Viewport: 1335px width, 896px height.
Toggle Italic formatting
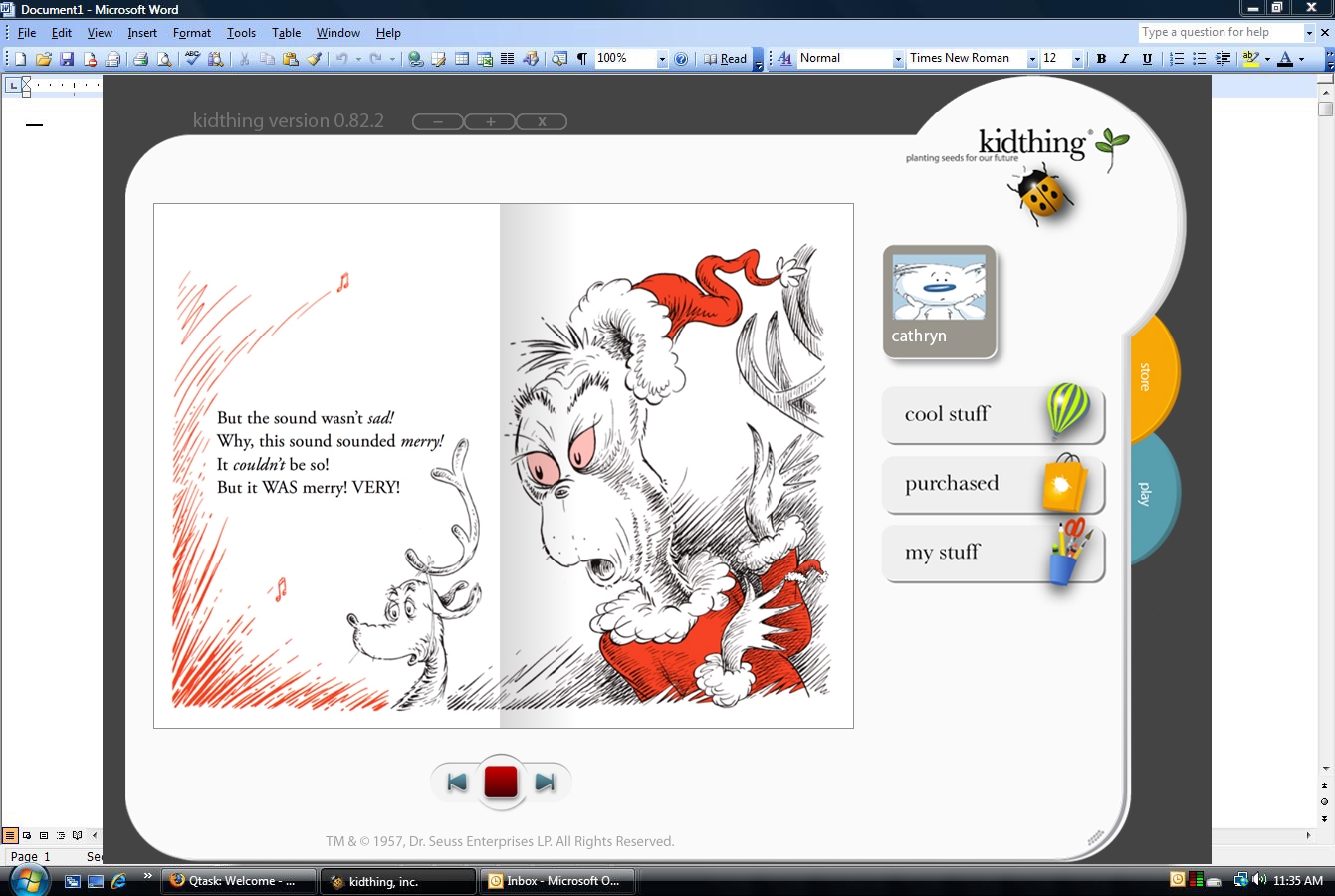click(1124, 59)
